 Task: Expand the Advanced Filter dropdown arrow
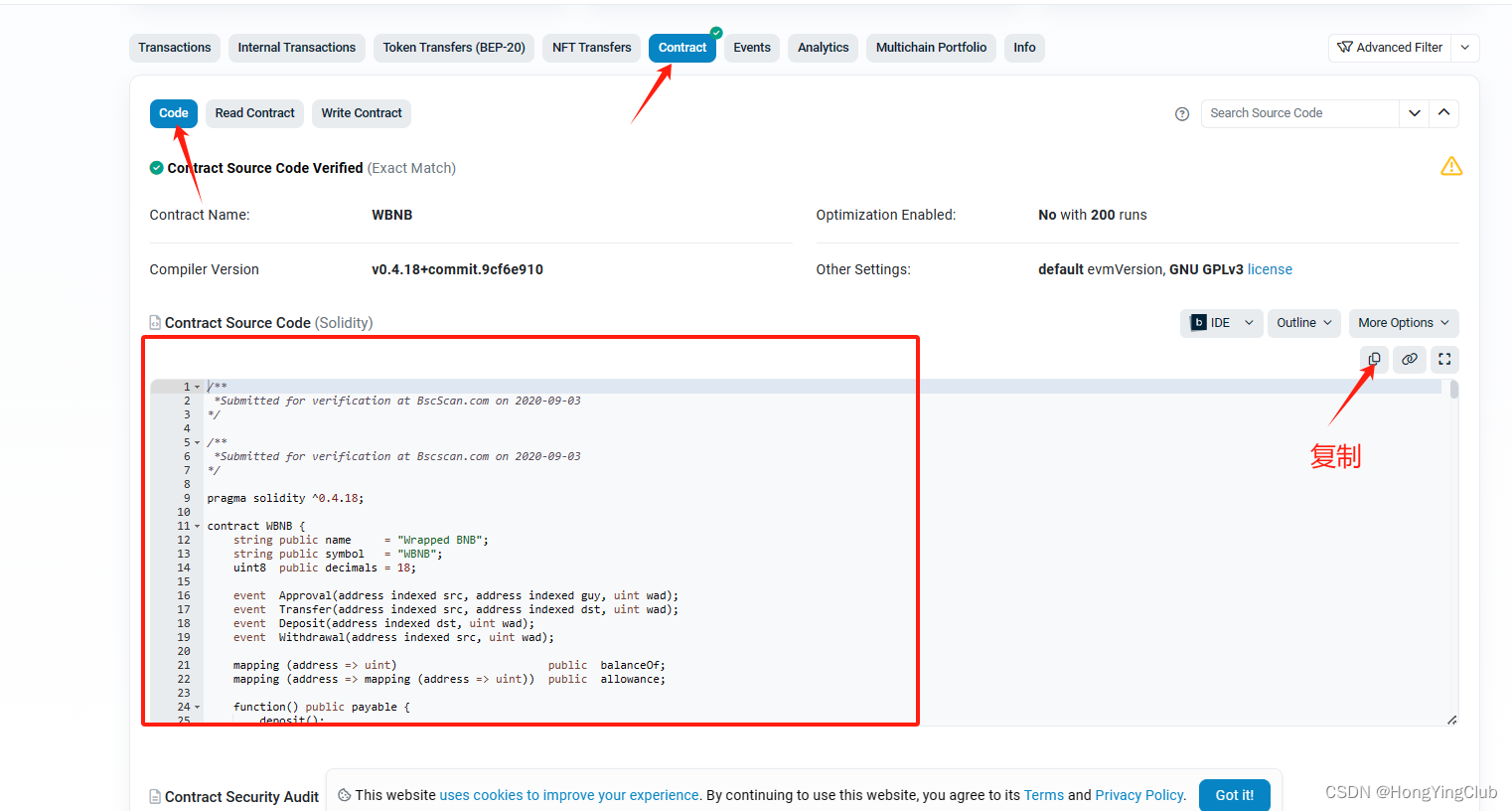pos(1465,48)
